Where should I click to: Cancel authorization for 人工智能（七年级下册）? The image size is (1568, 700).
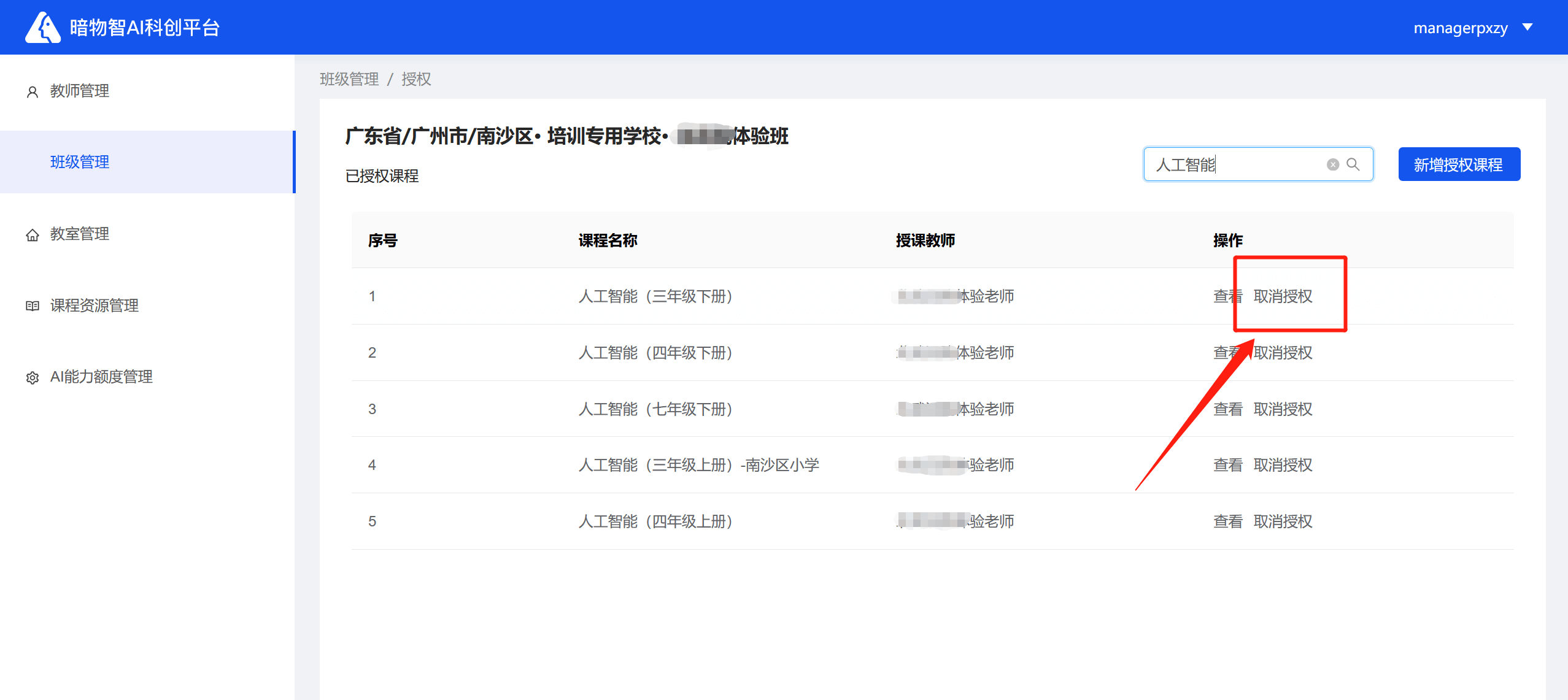1283,409
